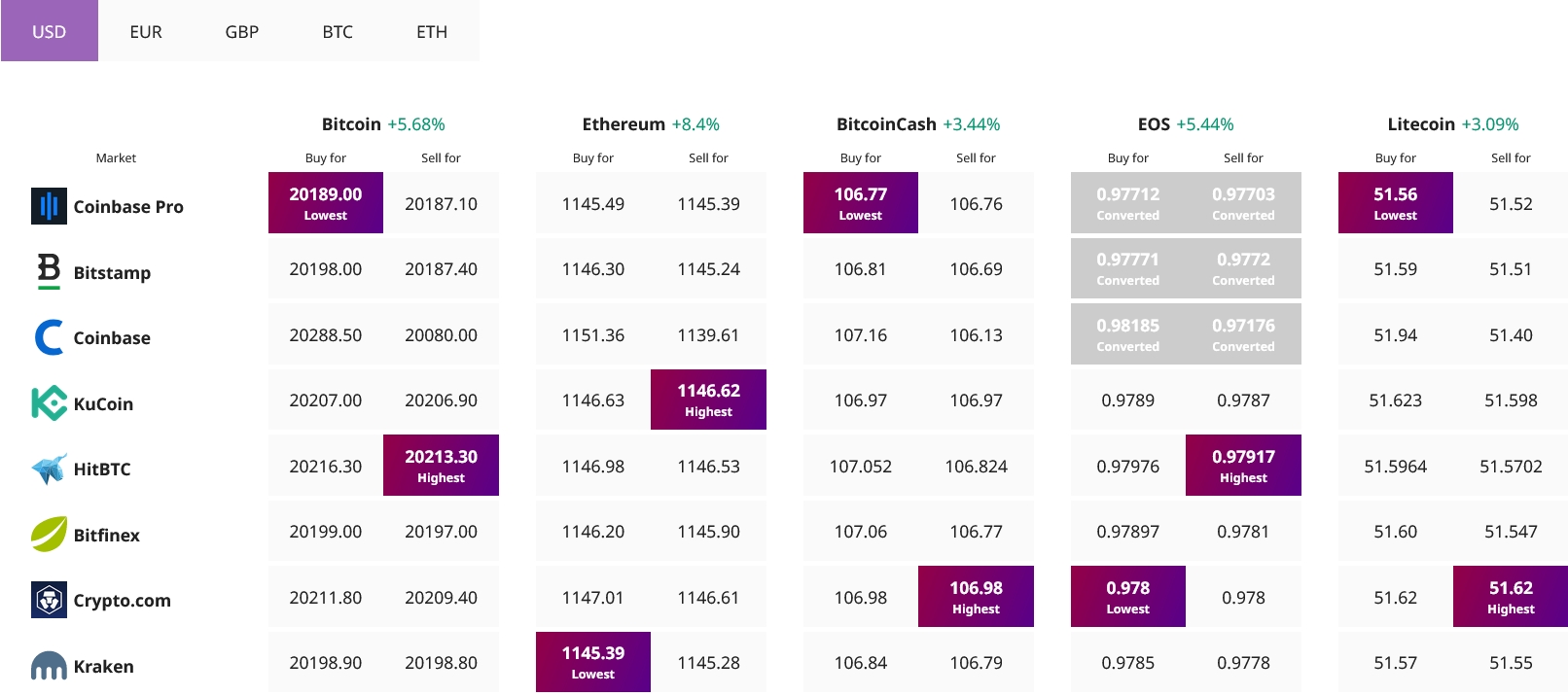This screenshot has height=696, width=1568.
Task: Choose the ETH currency tab
Action: coord(432,31)
